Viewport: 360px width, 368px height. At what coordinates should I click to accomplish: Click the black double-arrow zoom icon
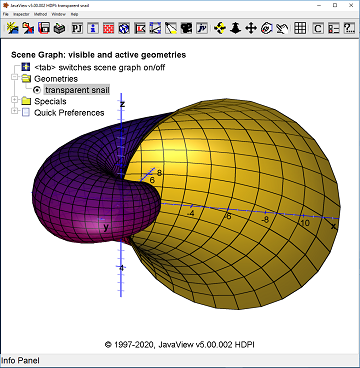pos(235,28)
